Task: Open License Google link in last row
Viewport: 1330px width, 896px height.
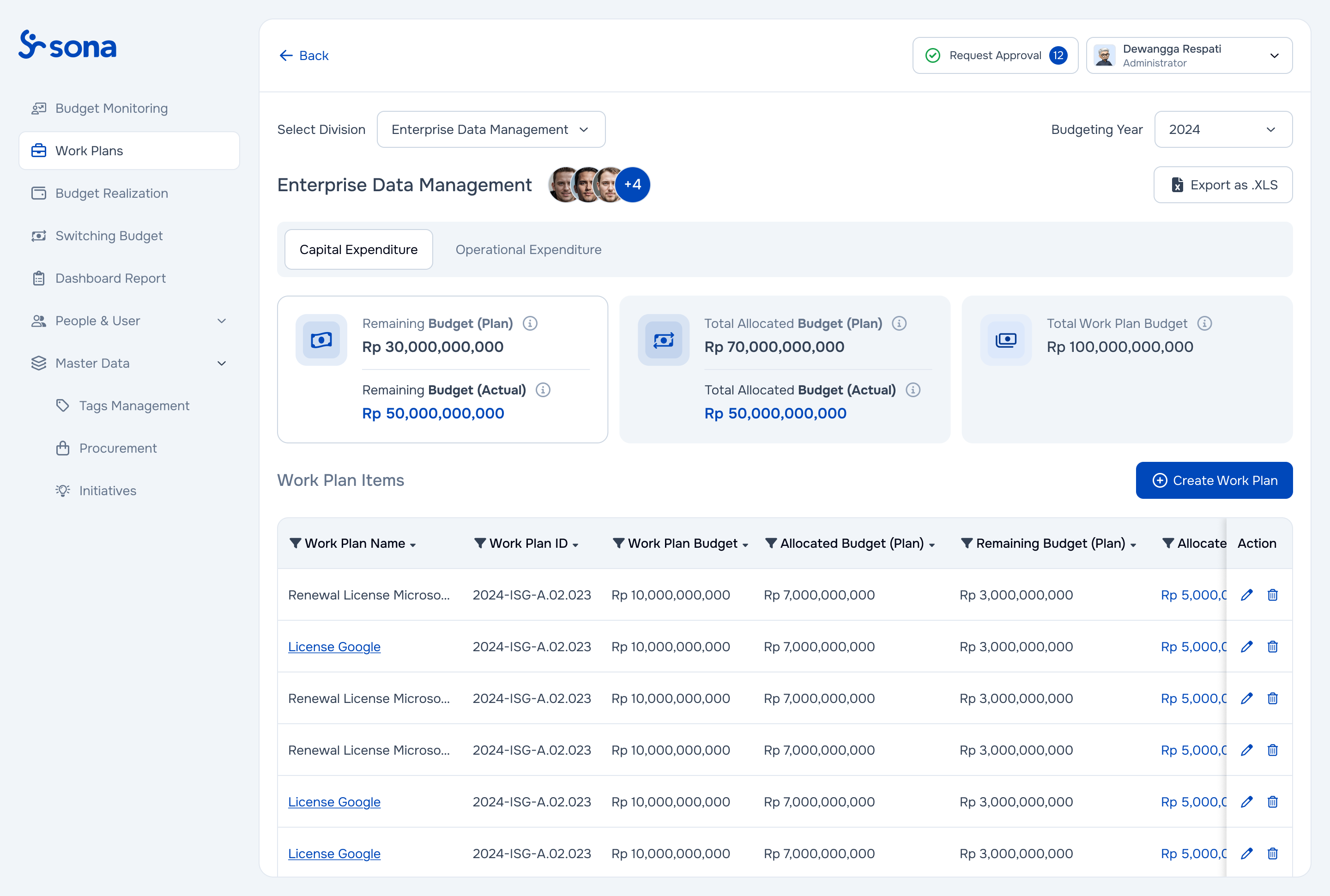Action: point(334,854)
